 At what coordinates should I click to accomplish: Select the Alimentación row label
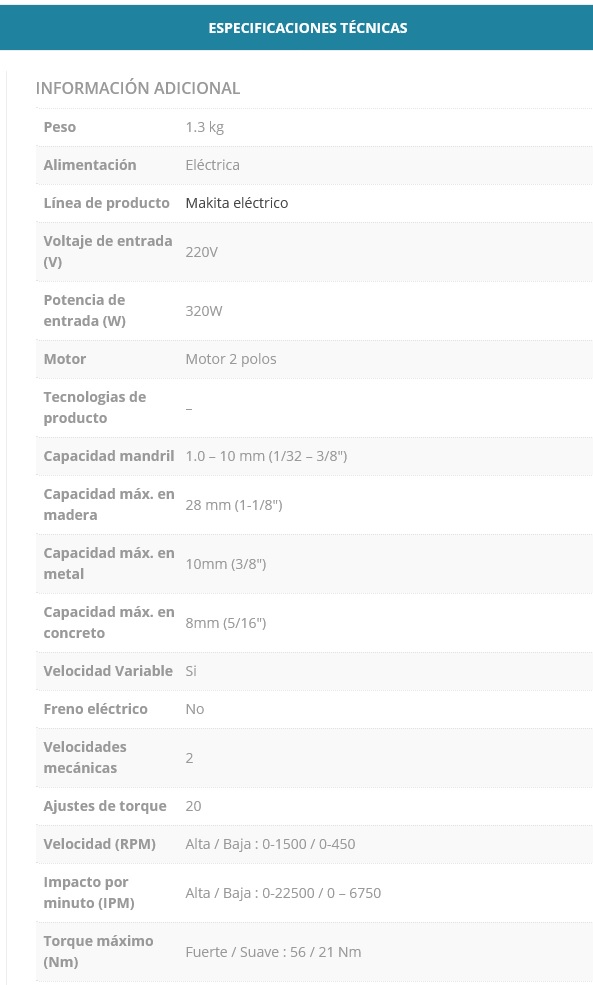90,165
